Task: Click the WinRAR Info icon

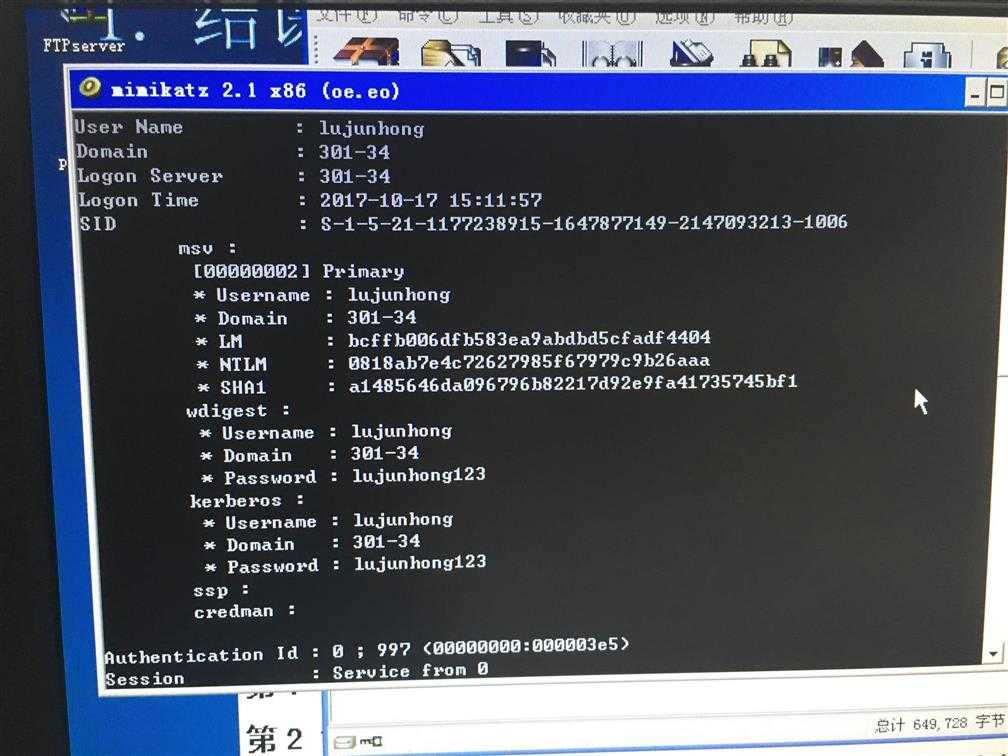Action: tap(927, 56)
